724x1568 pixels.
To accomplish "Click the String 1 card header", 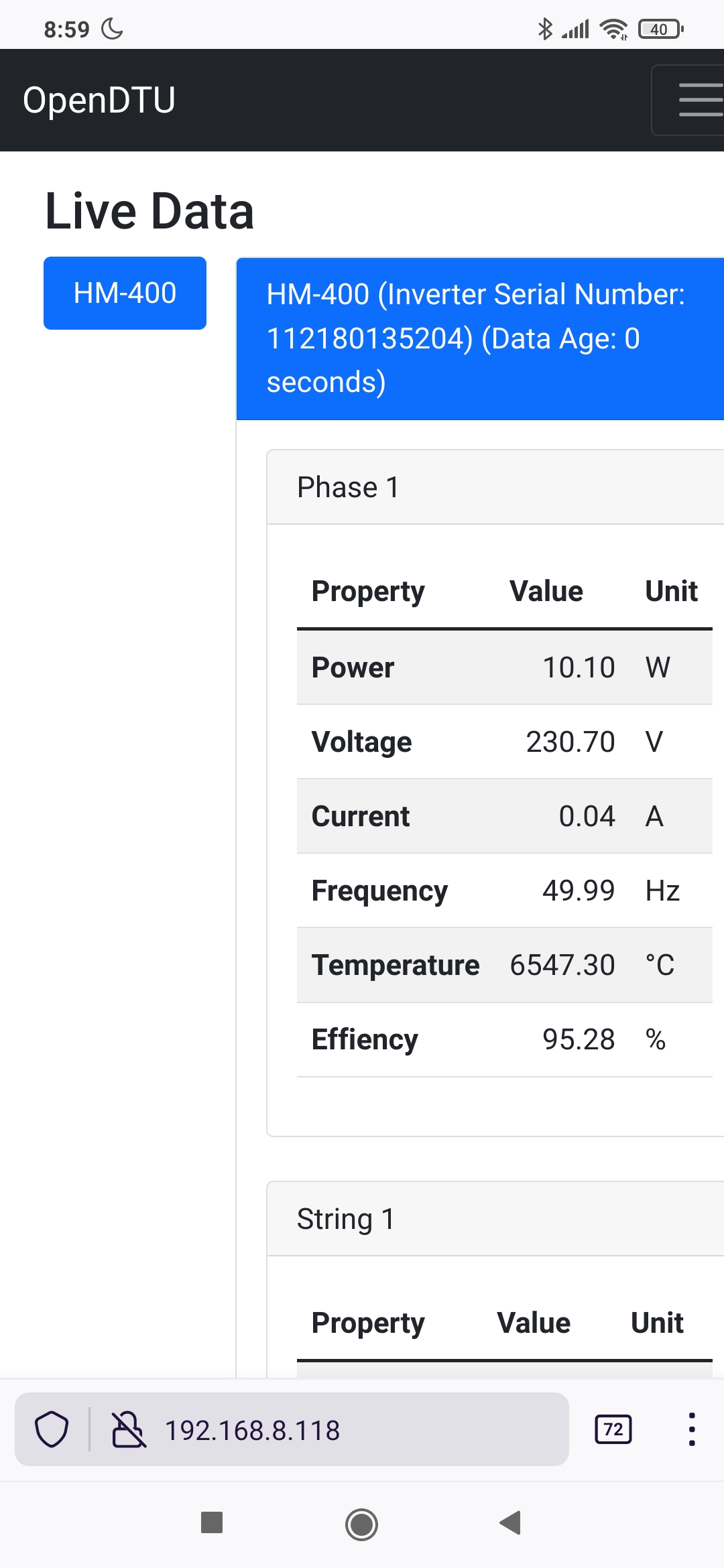I will pyautogui.click(x=495, y=1219).
